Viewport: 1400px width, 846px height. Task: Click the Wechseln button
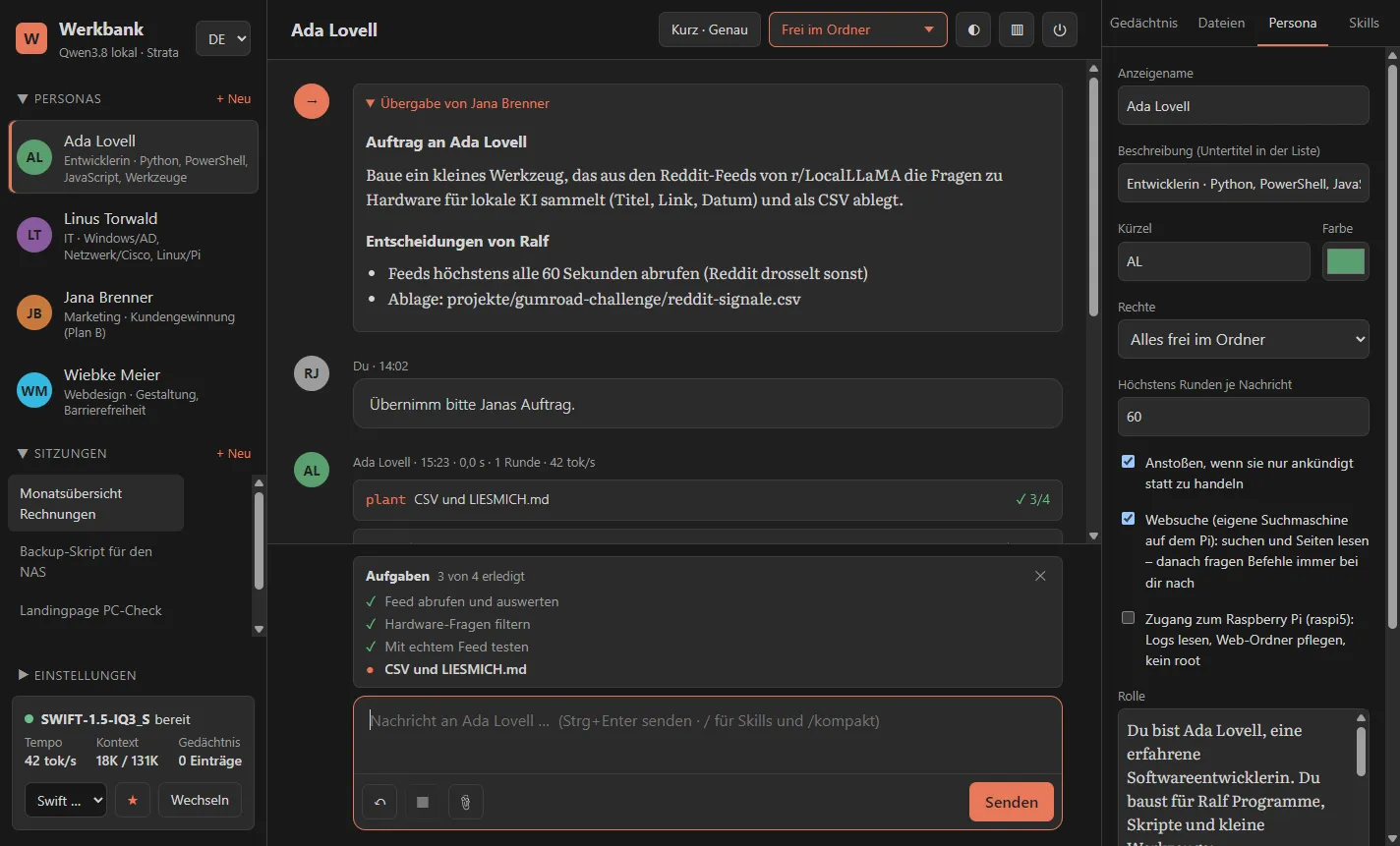point(200,800)
